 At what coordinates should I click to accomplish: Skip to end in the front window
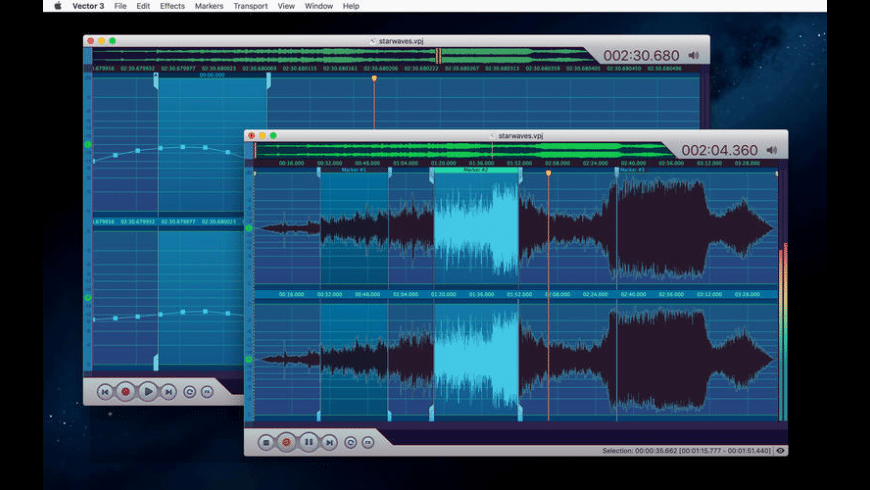coord(329,441)
